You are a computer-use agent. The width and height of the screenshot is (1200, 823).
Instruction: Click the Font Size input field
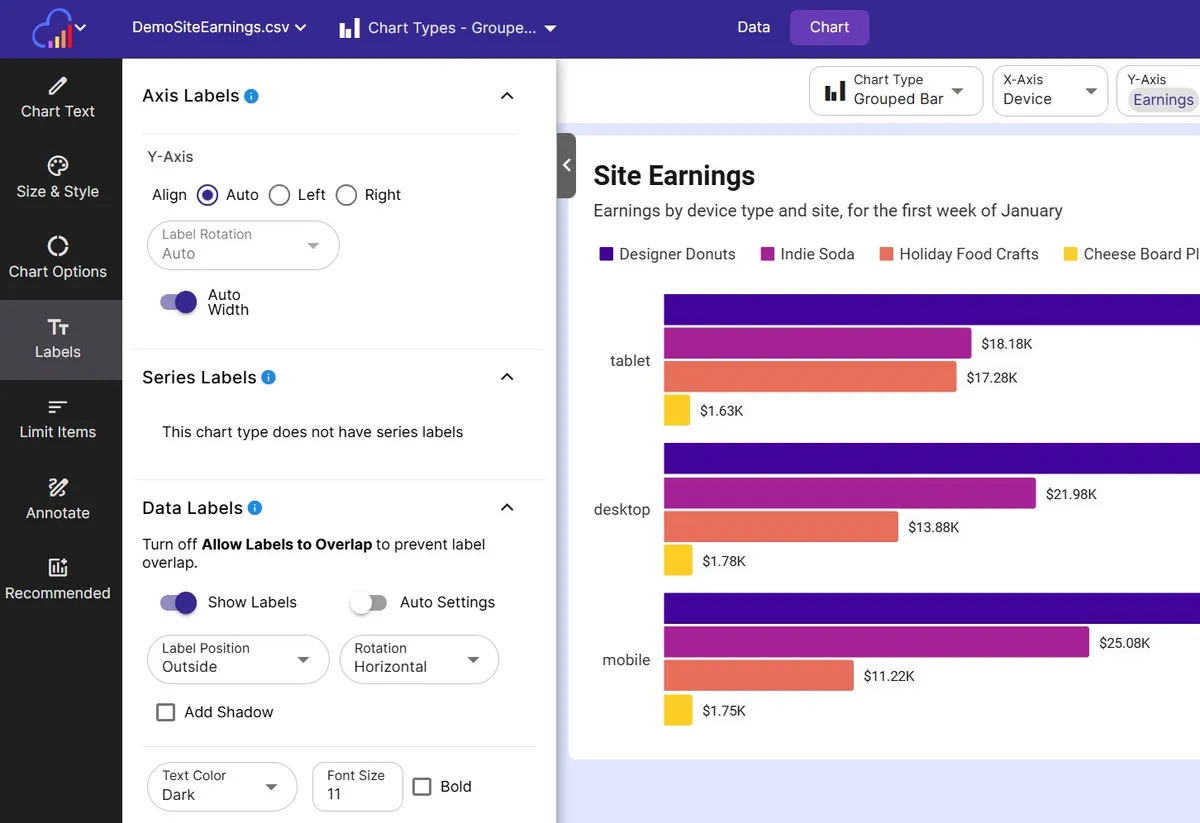coord(358,786)
